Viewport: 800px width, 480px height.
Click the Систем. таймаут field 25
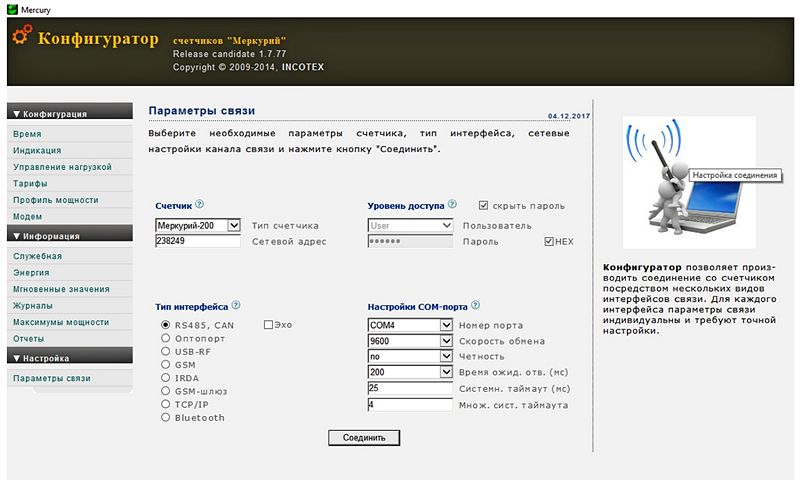tap(410, 388)
